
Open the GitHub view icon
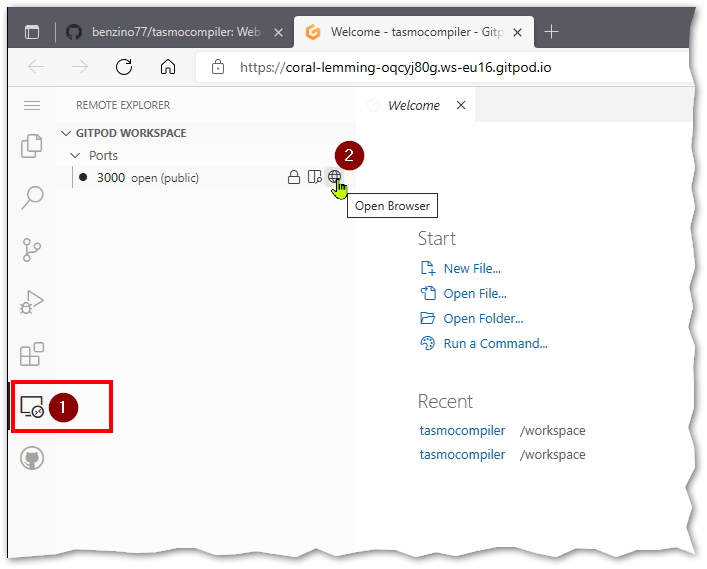(32, 458)
